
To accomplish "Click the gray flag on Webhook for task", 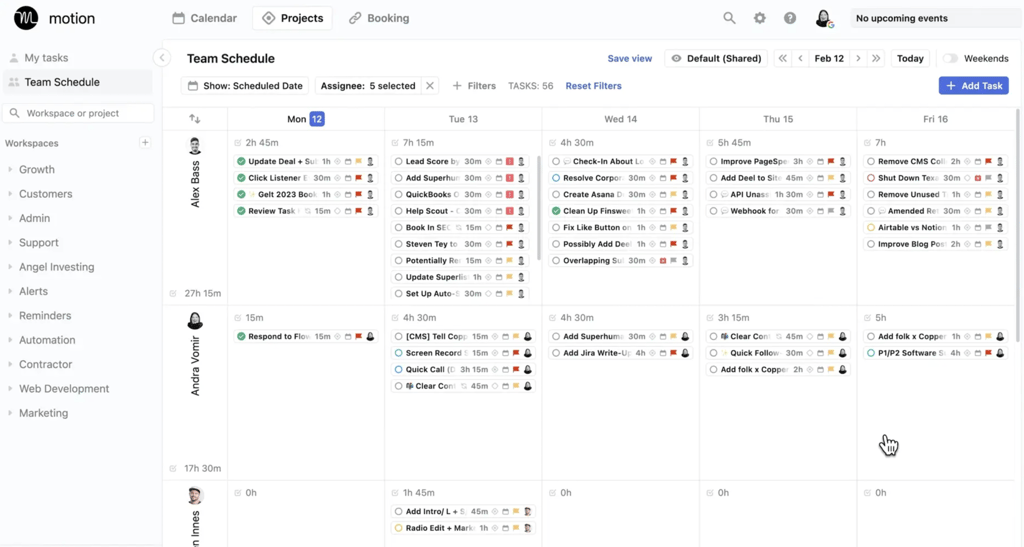I will [831, 211].
